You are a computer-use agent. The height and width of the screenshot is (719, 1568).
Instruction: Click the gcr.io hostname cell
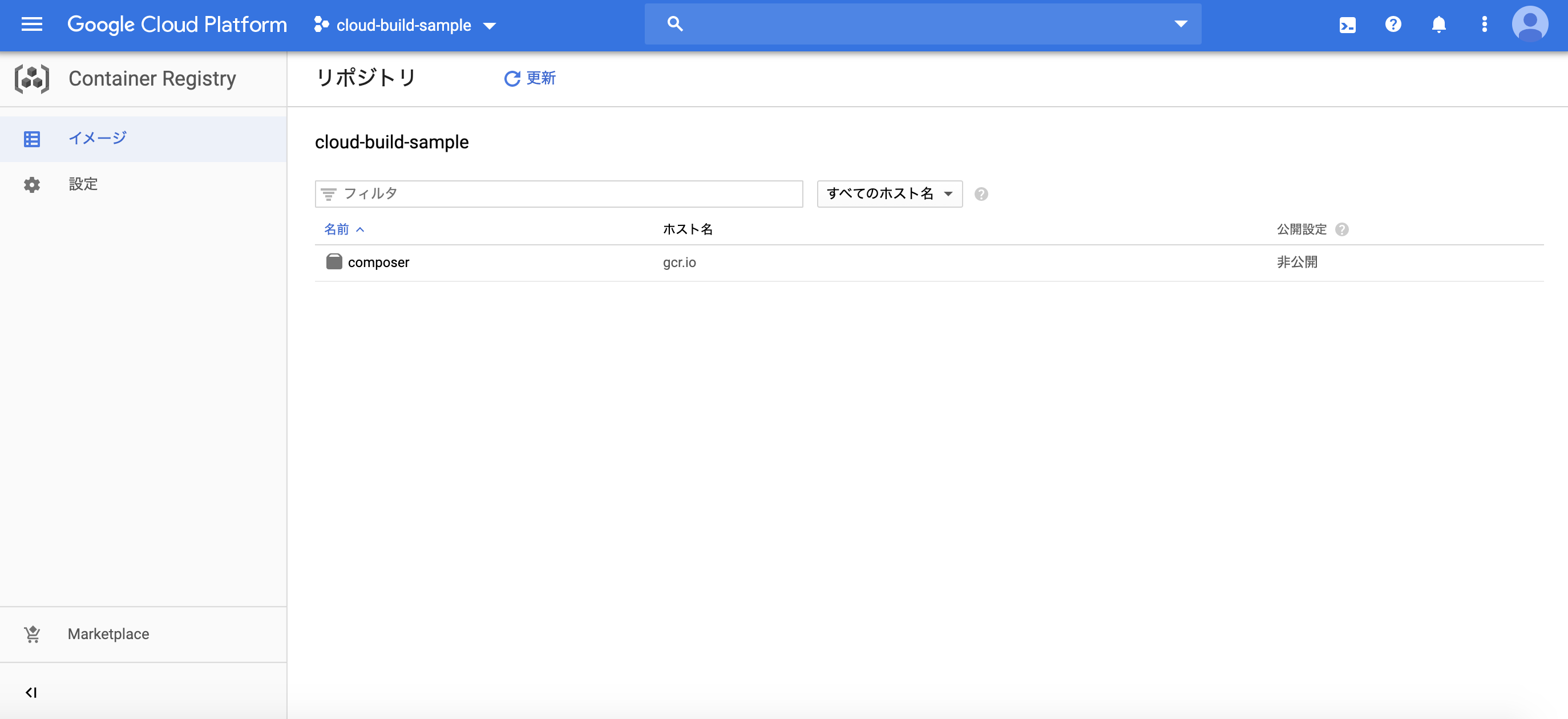tap(678, 262)
